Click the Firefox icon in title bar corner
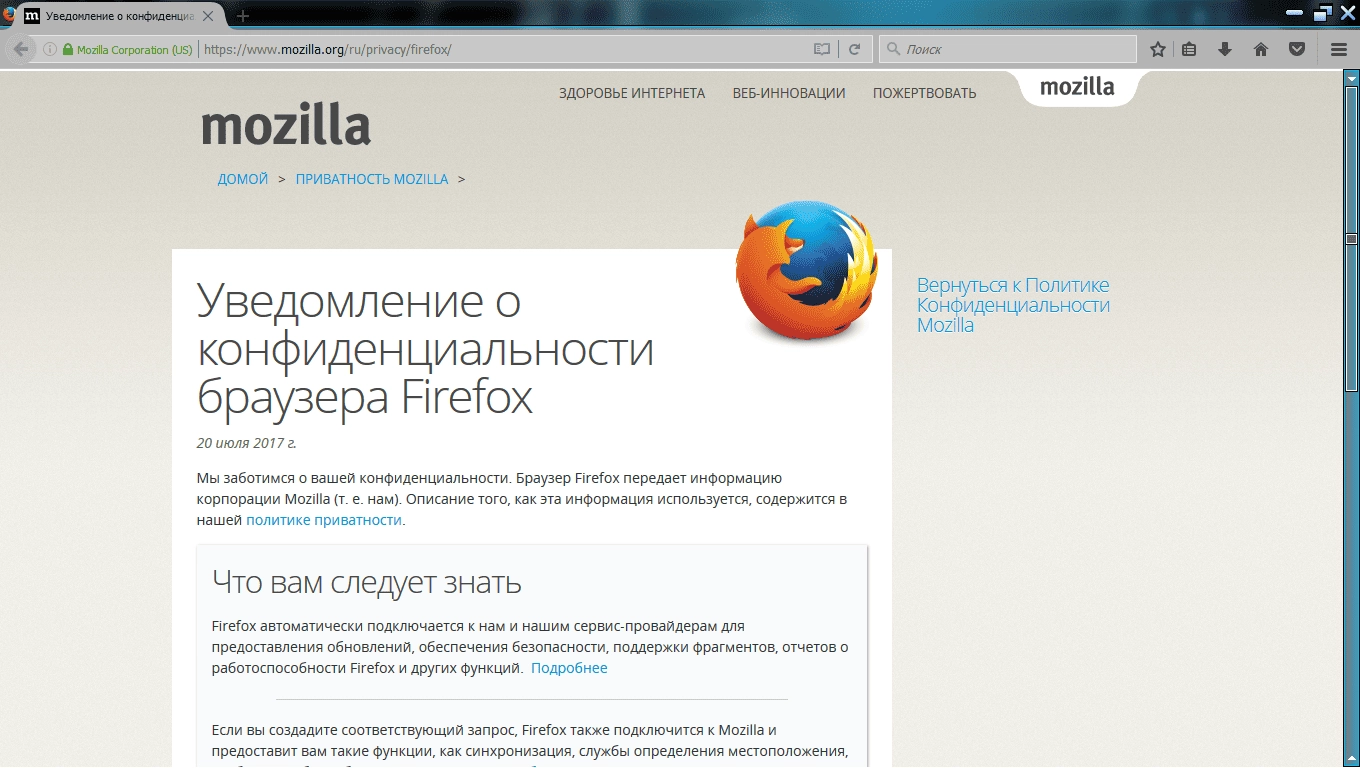 pos(7,14)
